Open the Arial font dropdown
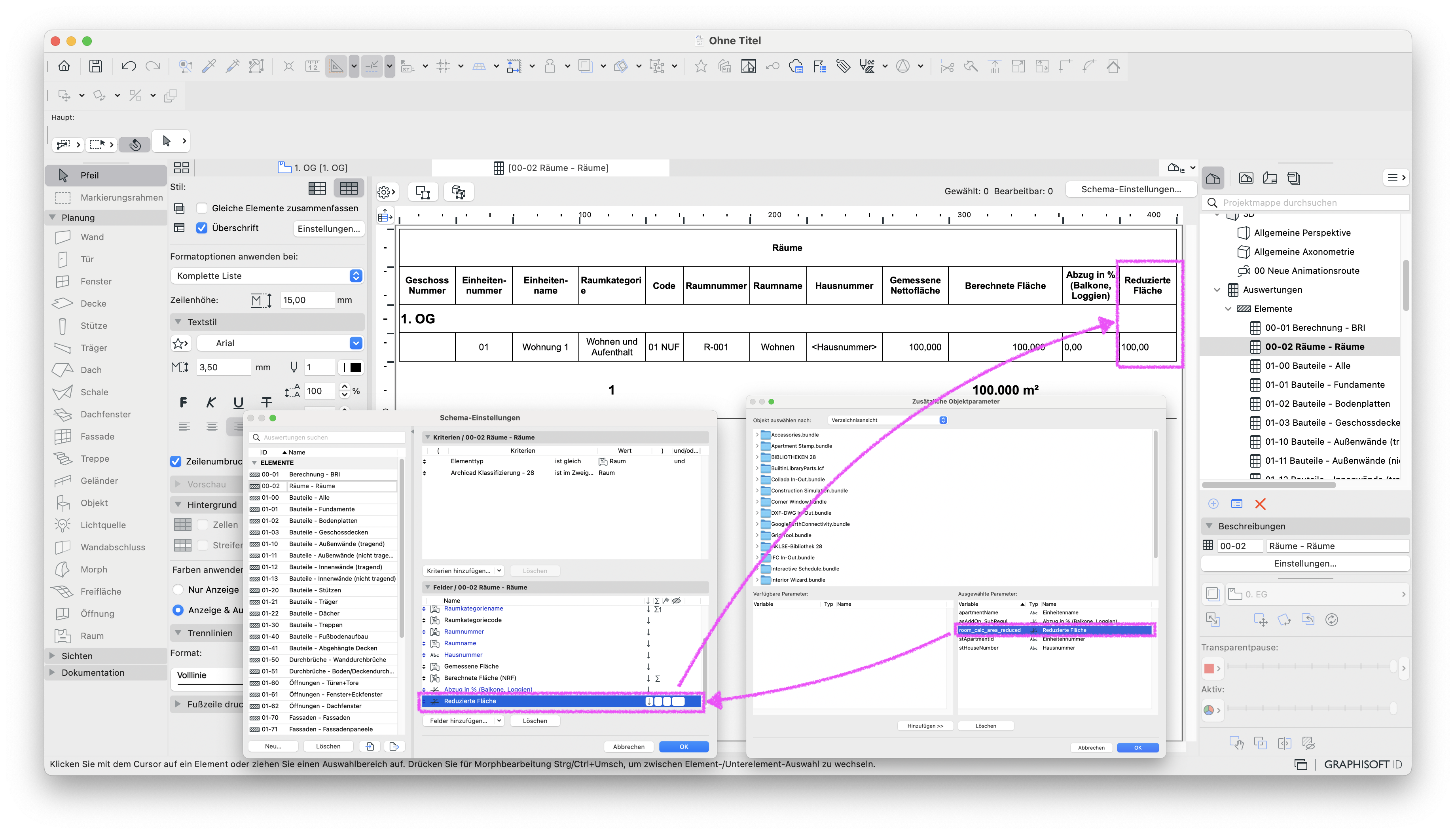The image size is (1456, 834). point(279,343)
